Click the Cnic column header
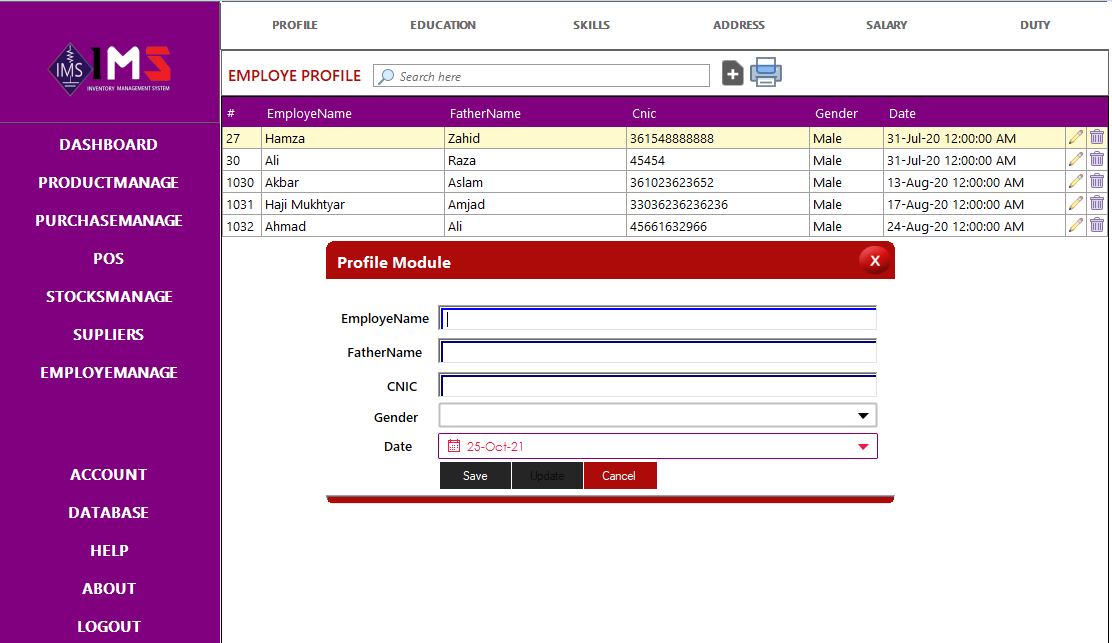This screenshot has height=643, width=1112. [644, 113]
